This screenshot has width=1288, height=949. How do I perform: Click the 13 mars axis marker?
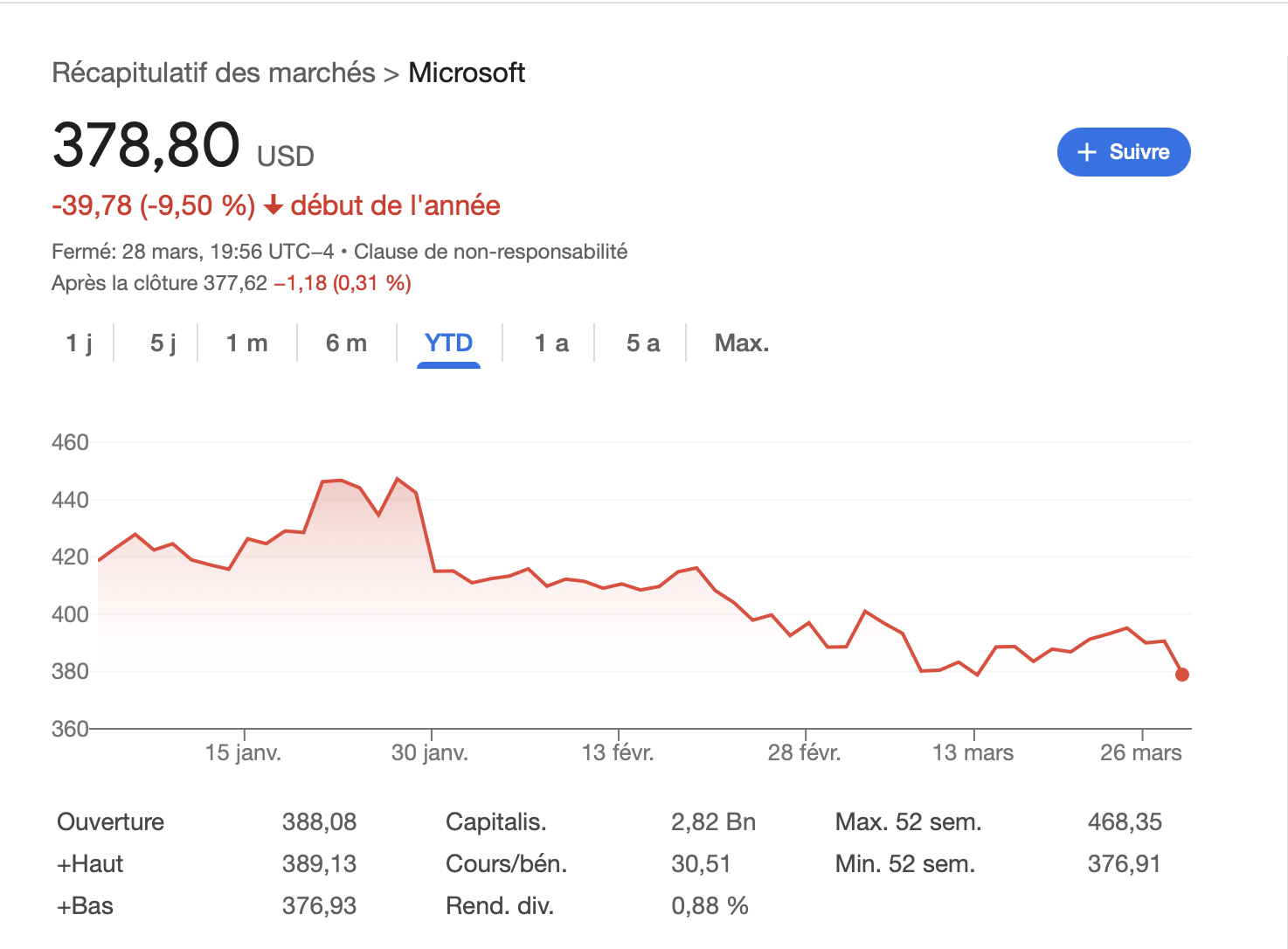tap(973, 752)
